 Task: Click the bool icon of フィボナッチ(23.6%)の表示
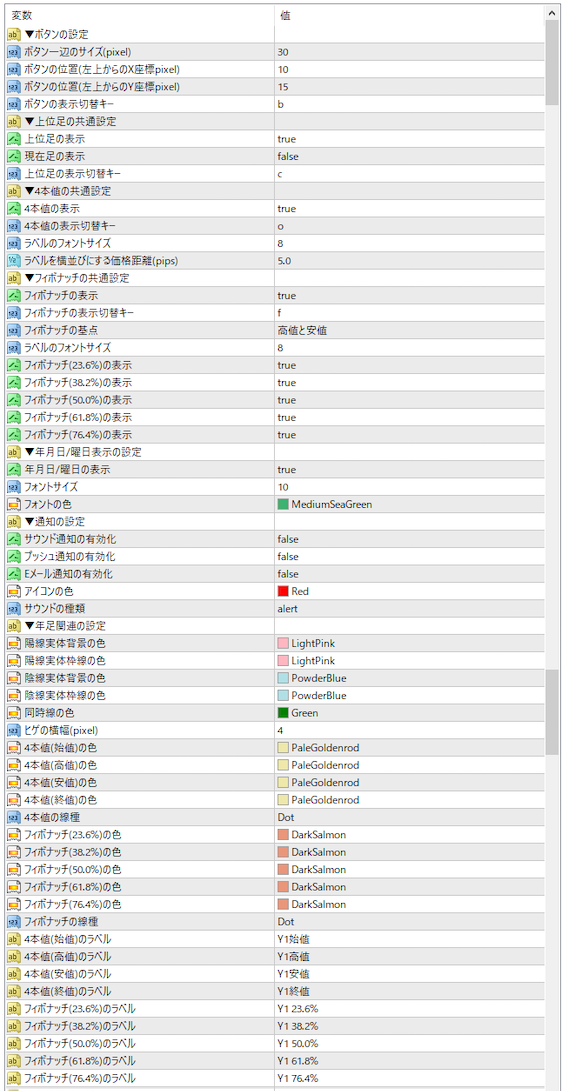click(14, 365)
